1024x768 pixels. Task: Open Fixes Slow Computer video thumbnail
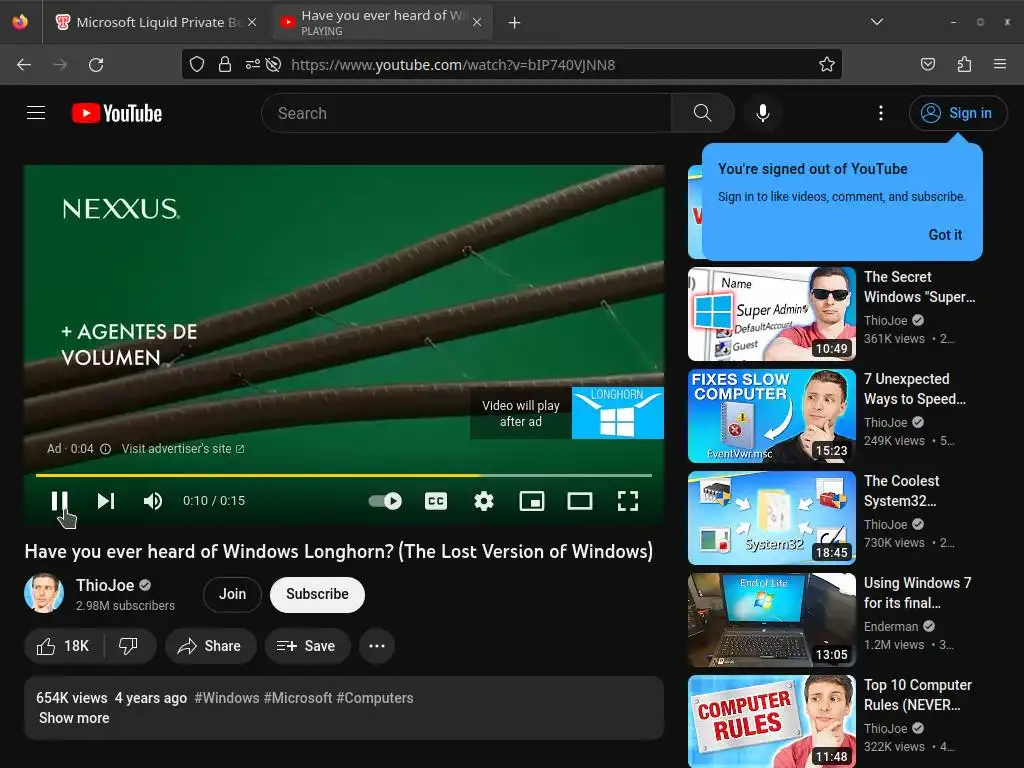(771, 415)
